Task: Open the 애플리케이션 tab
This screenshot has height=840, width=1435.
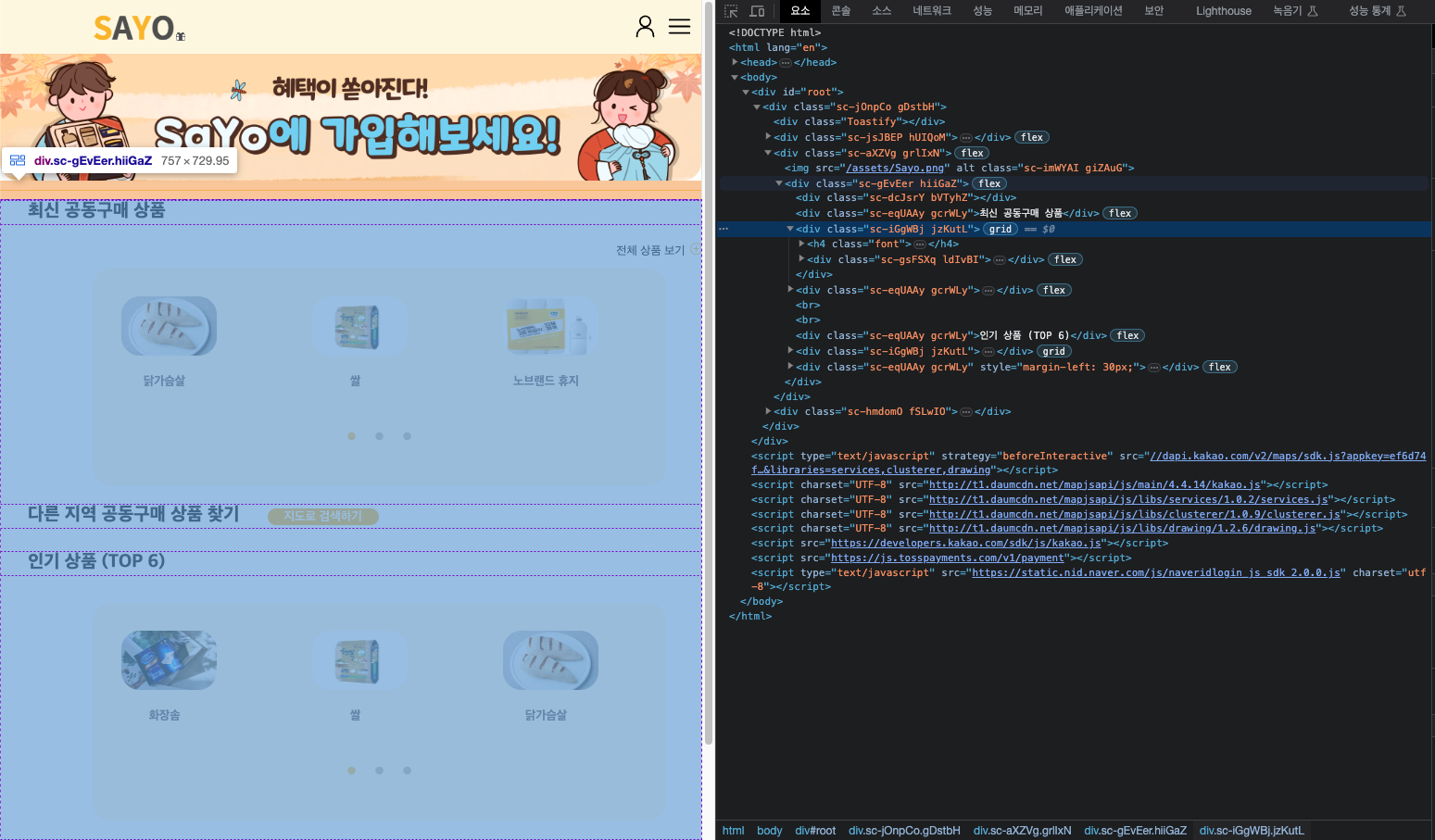Action: click(x=1093, y=11)
